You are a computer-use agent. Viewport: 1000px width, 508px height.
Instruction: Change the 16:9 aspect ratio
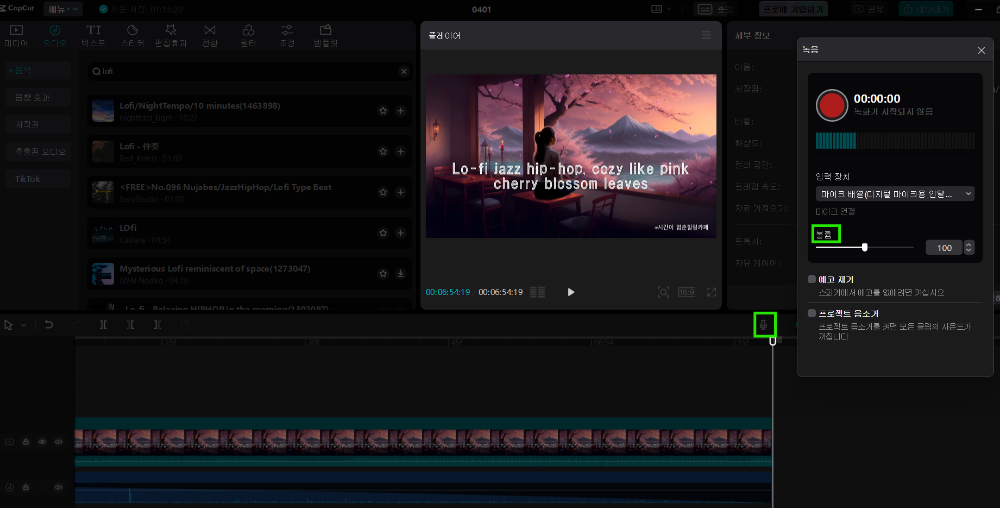tap(686, 292)
